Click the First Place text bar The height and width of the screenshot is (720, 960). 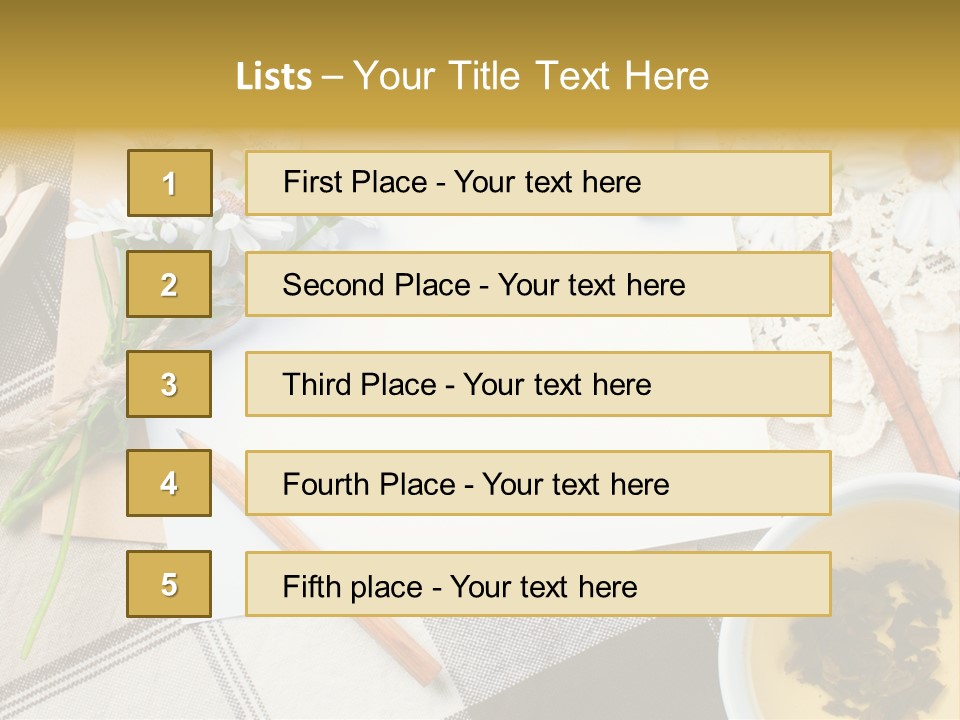(x=538, y=183)
